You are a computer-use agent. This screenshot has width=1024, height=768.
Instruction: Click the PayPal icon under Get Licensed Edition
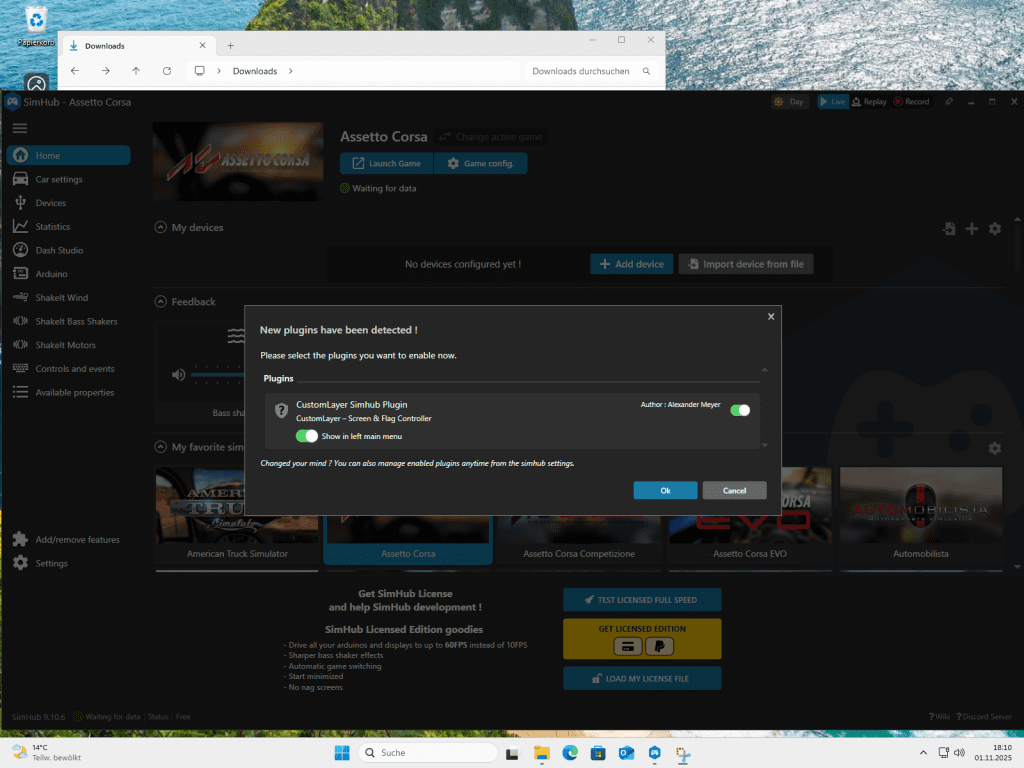coord(659,647)
